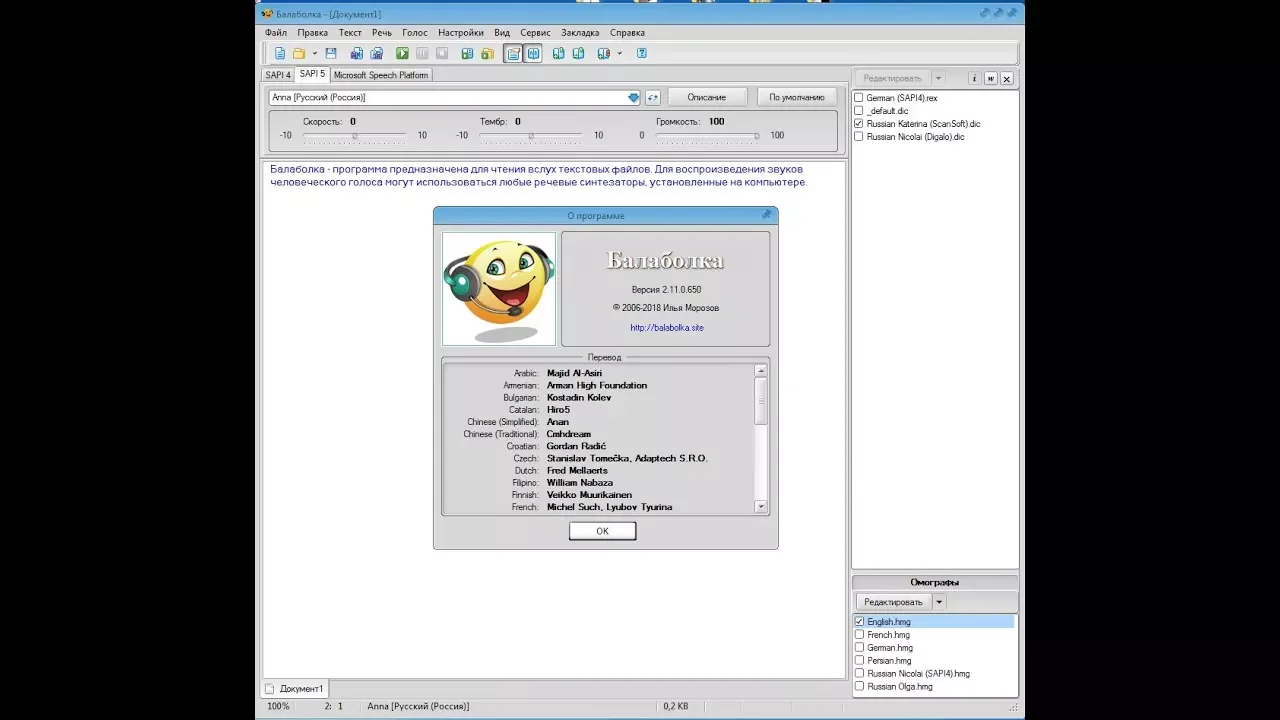Image resolution: width=1280 pixels, height=720 pixels.
Task: Click the По умолчанию button
Action: [797, 97]
